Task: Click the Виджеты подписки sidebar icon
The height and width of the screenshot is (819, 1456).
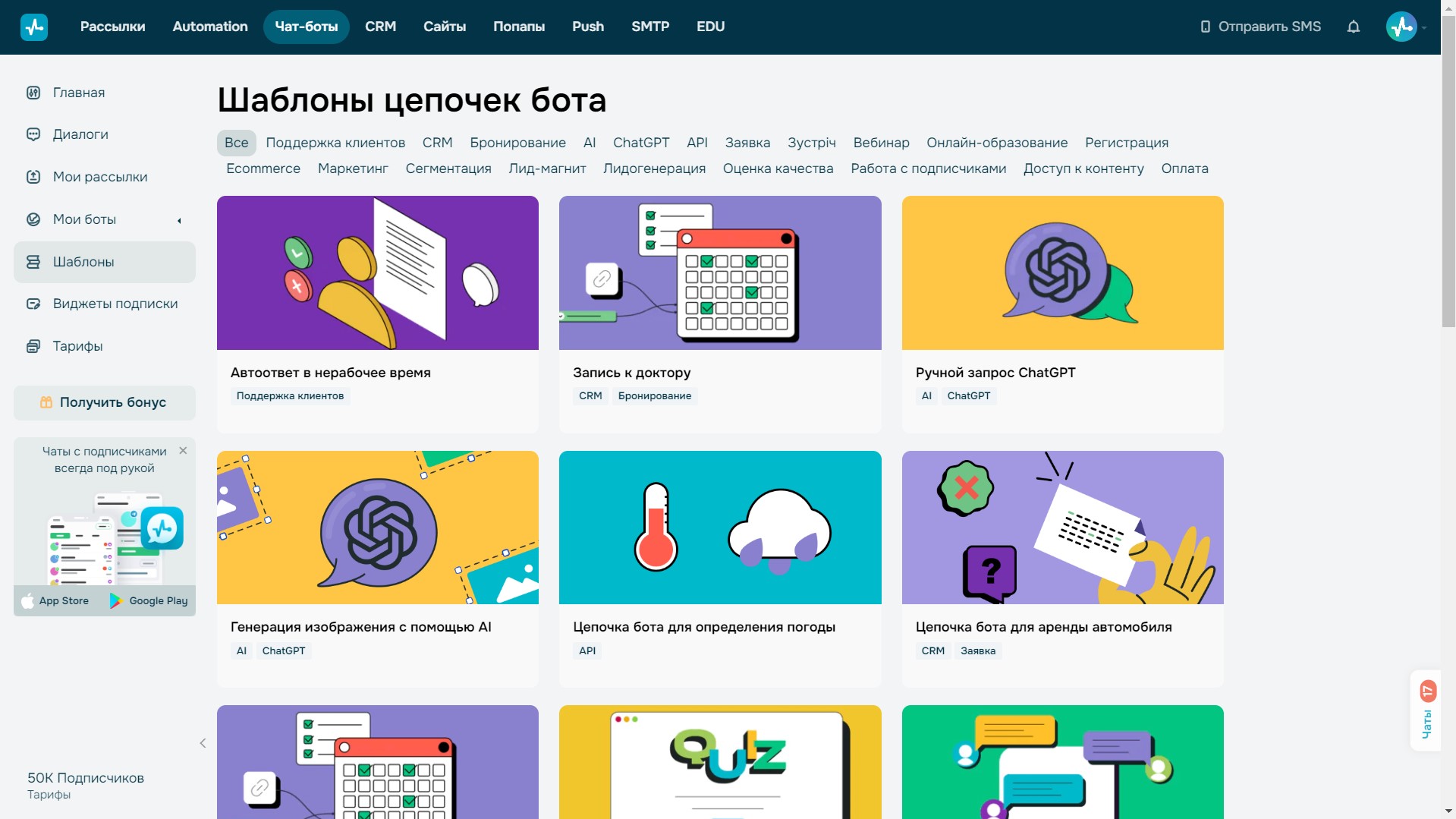Action: [x=33, y=304]
